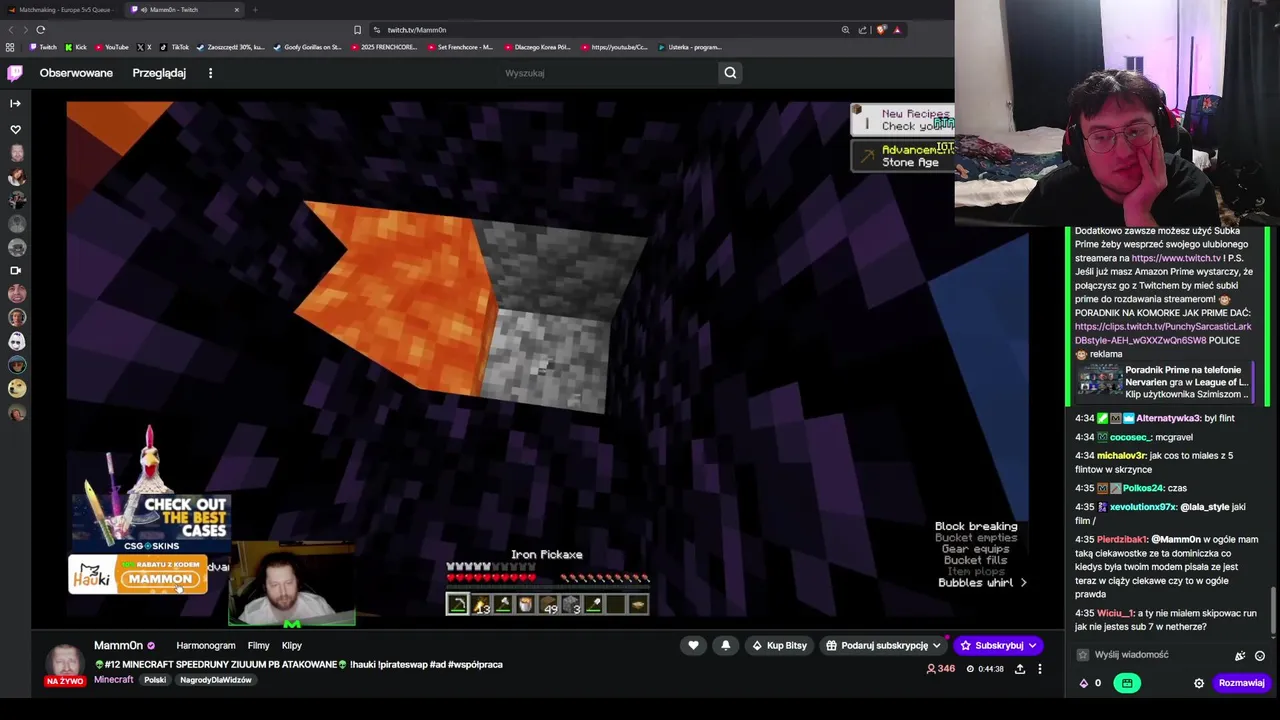1280x720 pixels.
Task: Open the three-dot stream options menu
Action: tap(1039, 669)
